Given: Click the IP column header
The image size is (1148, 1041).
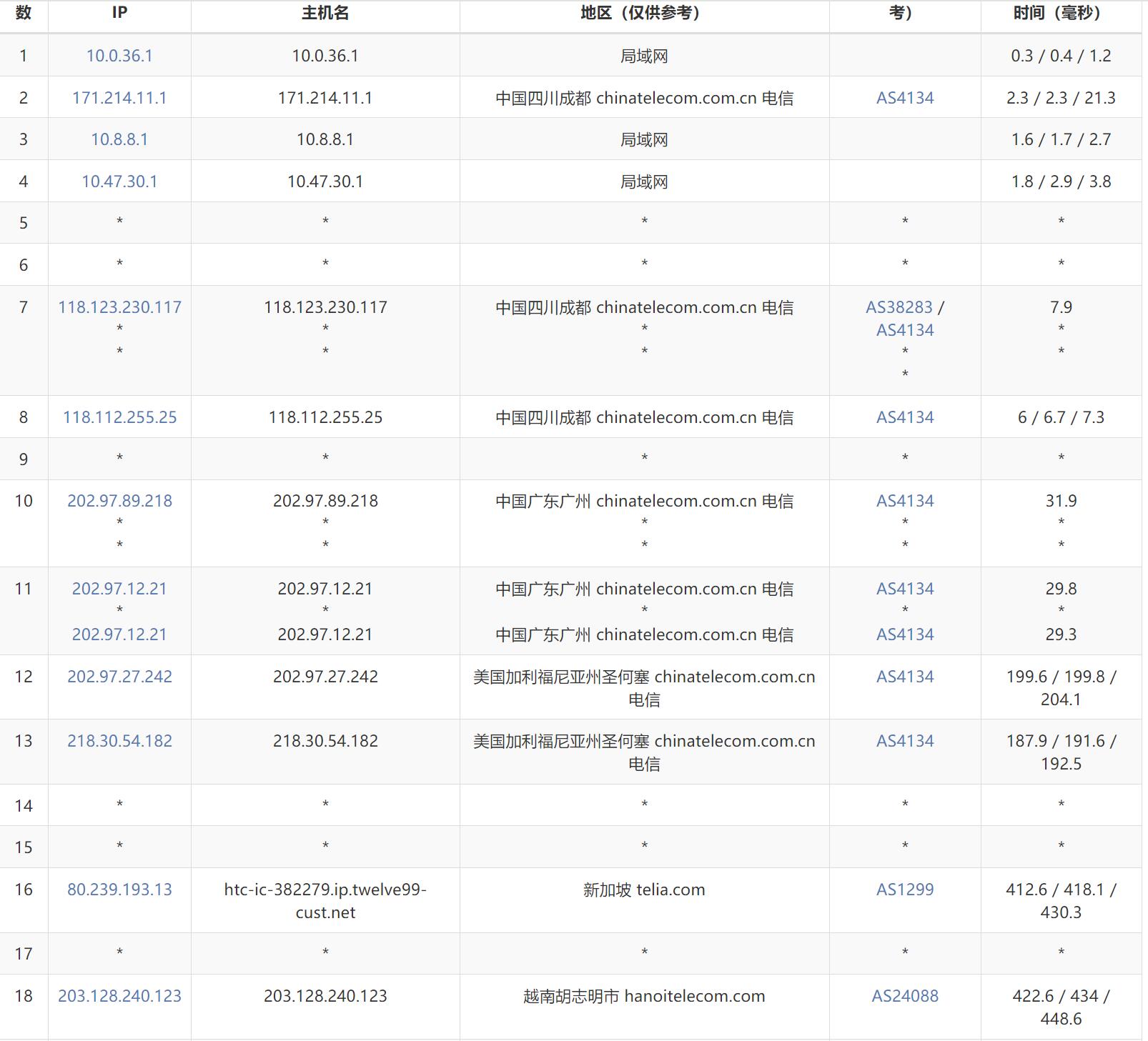Looking at the screenshot, I should coord(119,13).
